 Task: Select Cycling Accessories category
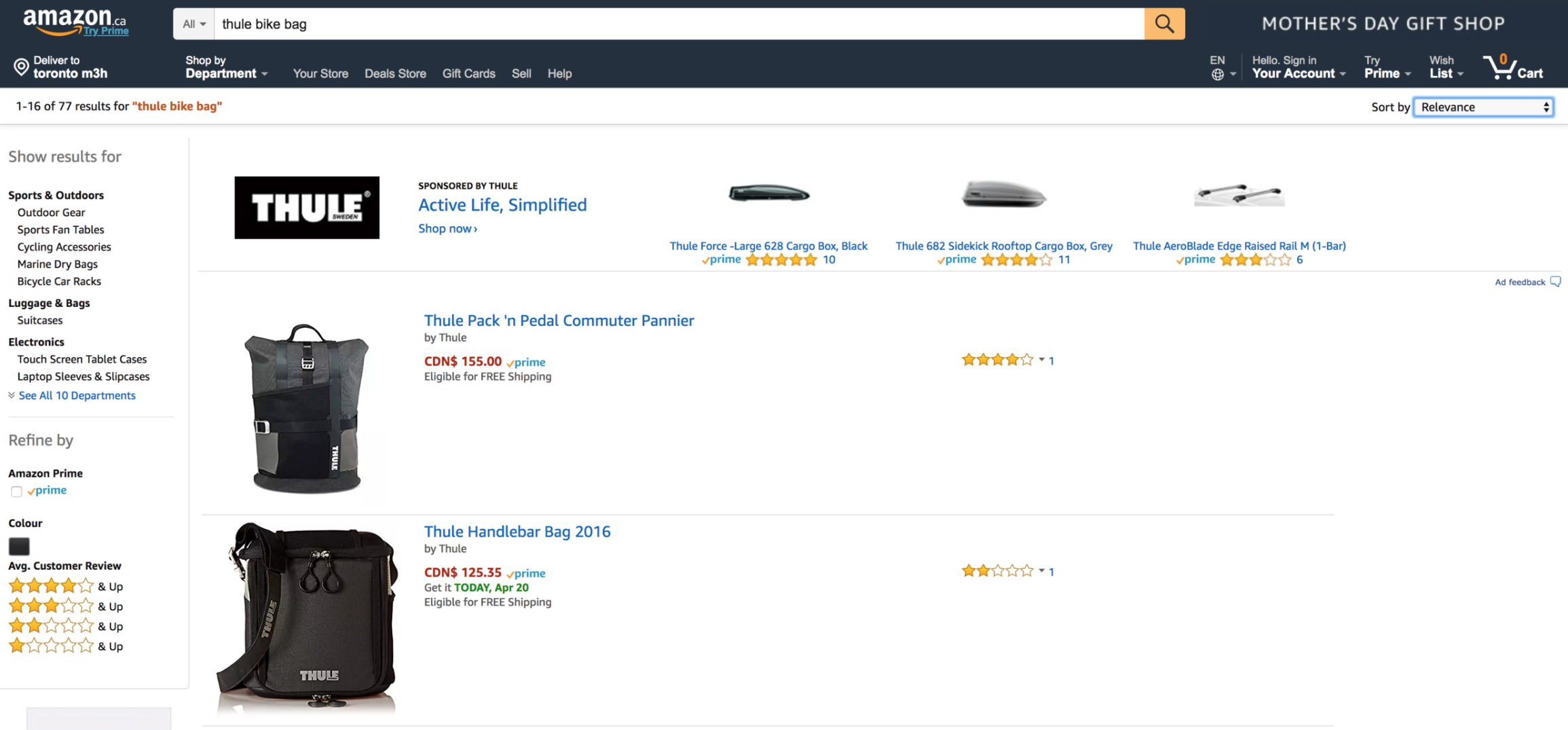[x=64, y=247]
